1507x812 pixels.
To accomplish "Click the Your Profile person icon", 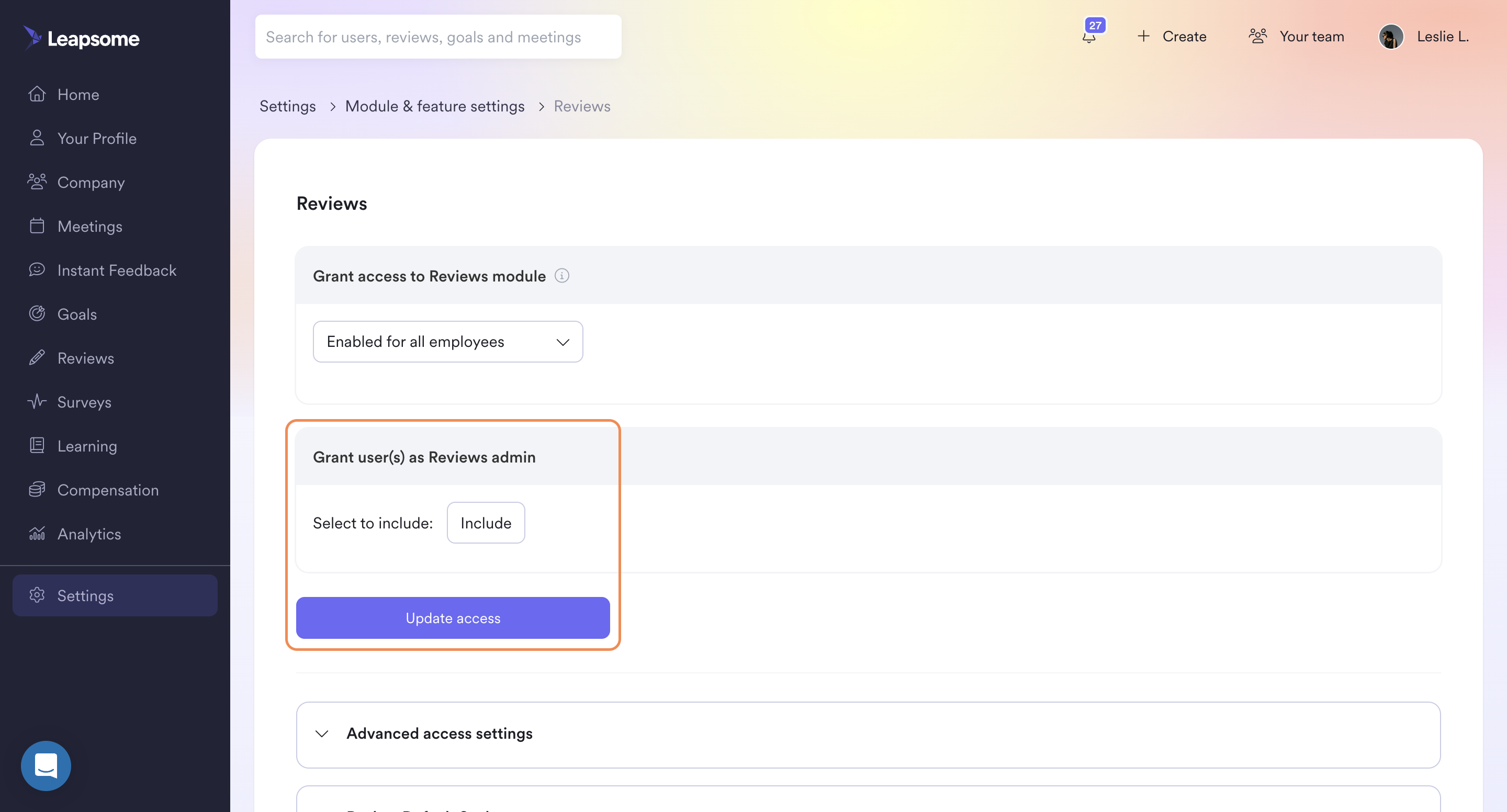I will [x=37, y=138].
